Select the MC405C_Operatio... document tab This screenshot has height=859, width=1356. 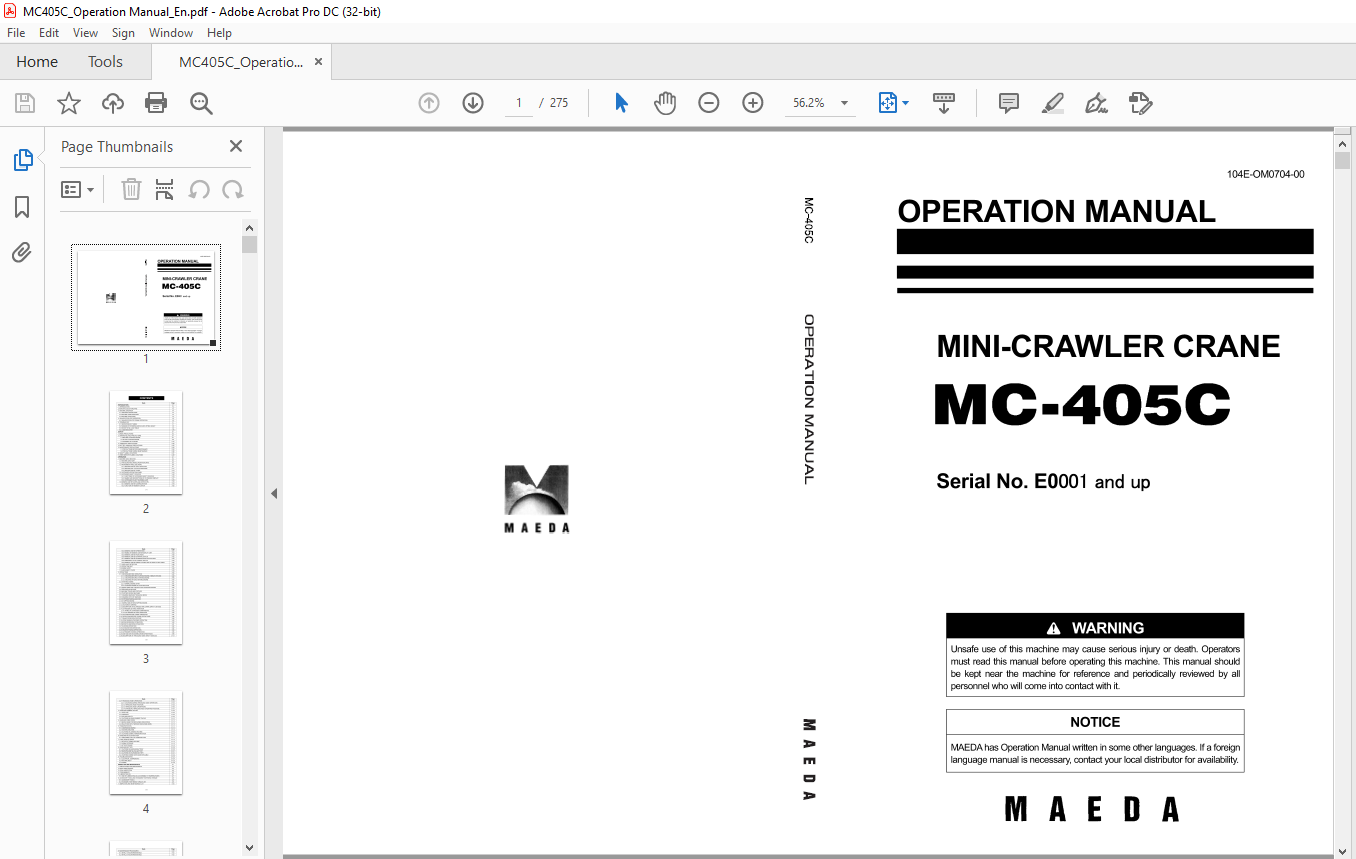point(241,62)
